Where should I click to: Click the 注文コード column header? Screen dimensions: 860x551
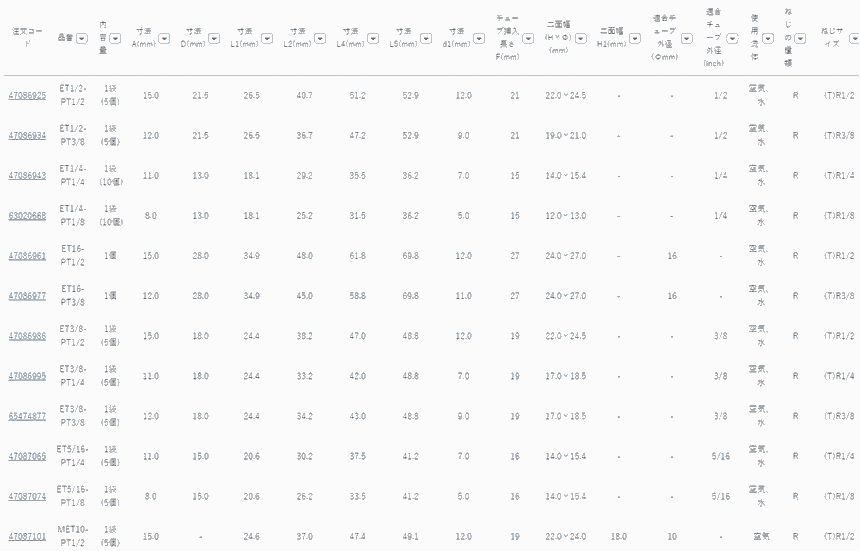(27, 39)
